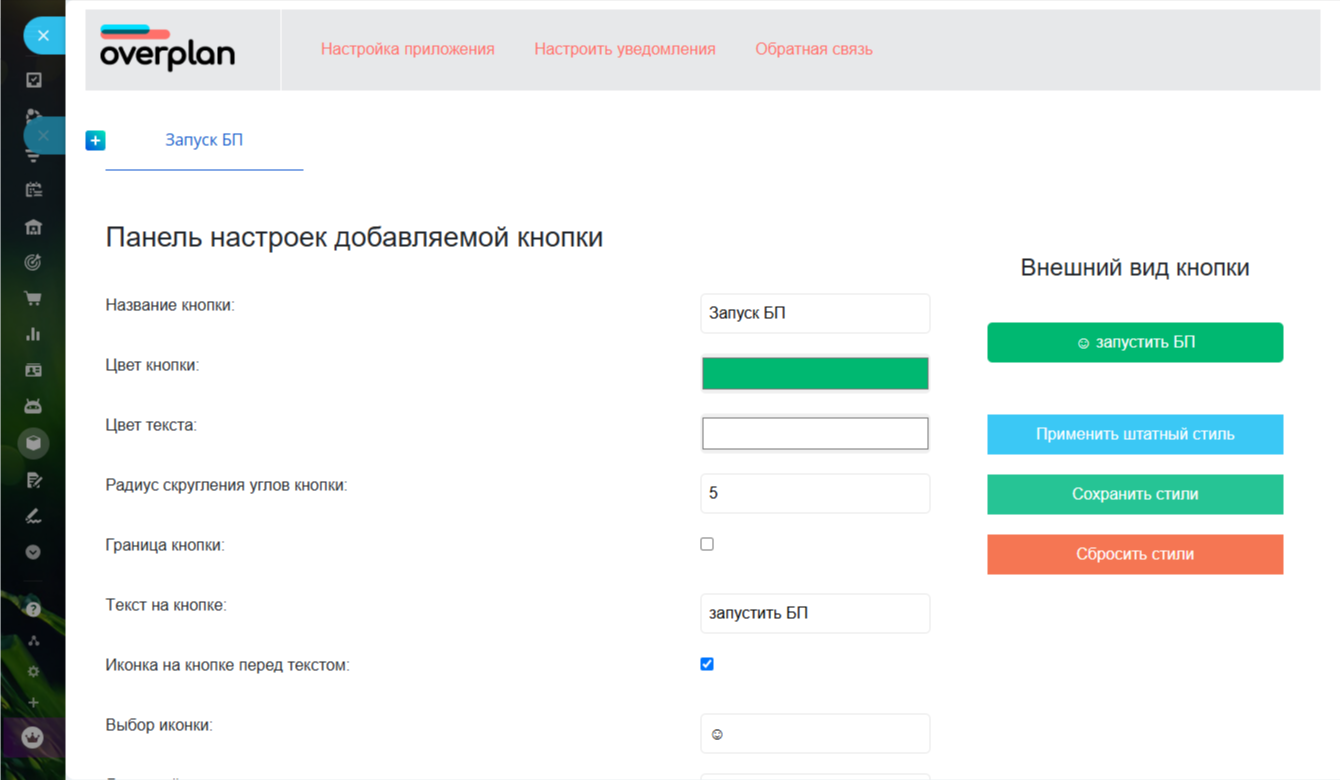Click the blue plus add-button icon
Viewport: 1340px width, 780px height.
tap(95, 141)
